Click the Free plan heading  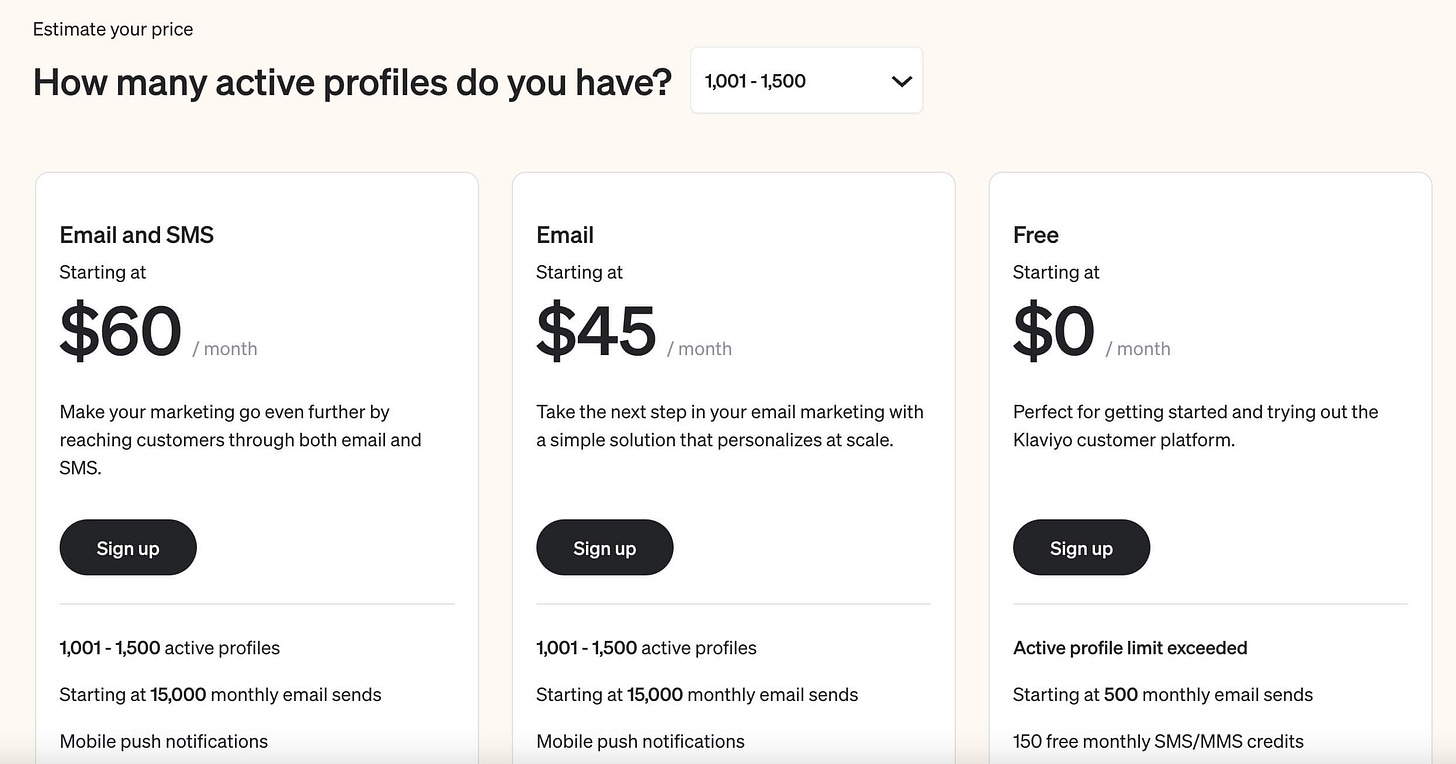point(1036,235)
